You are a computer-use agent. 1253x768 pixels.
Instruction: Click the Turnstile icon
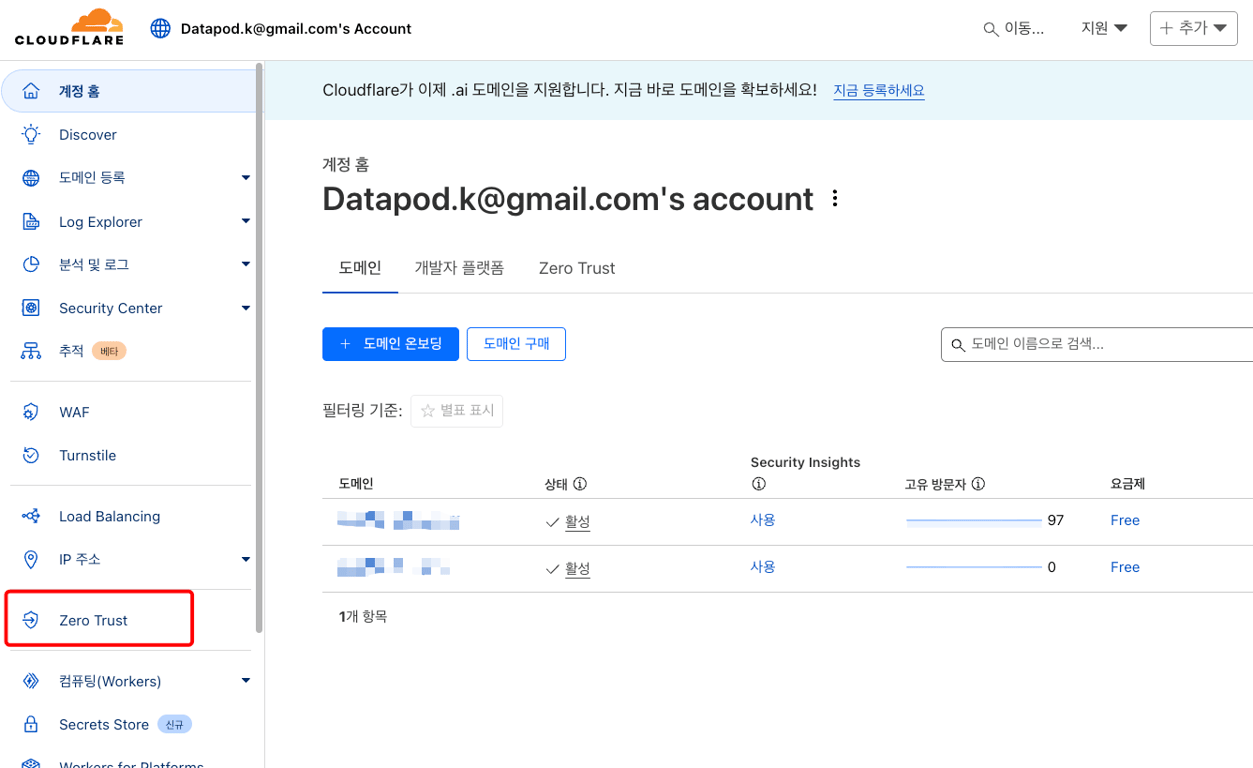31,455
